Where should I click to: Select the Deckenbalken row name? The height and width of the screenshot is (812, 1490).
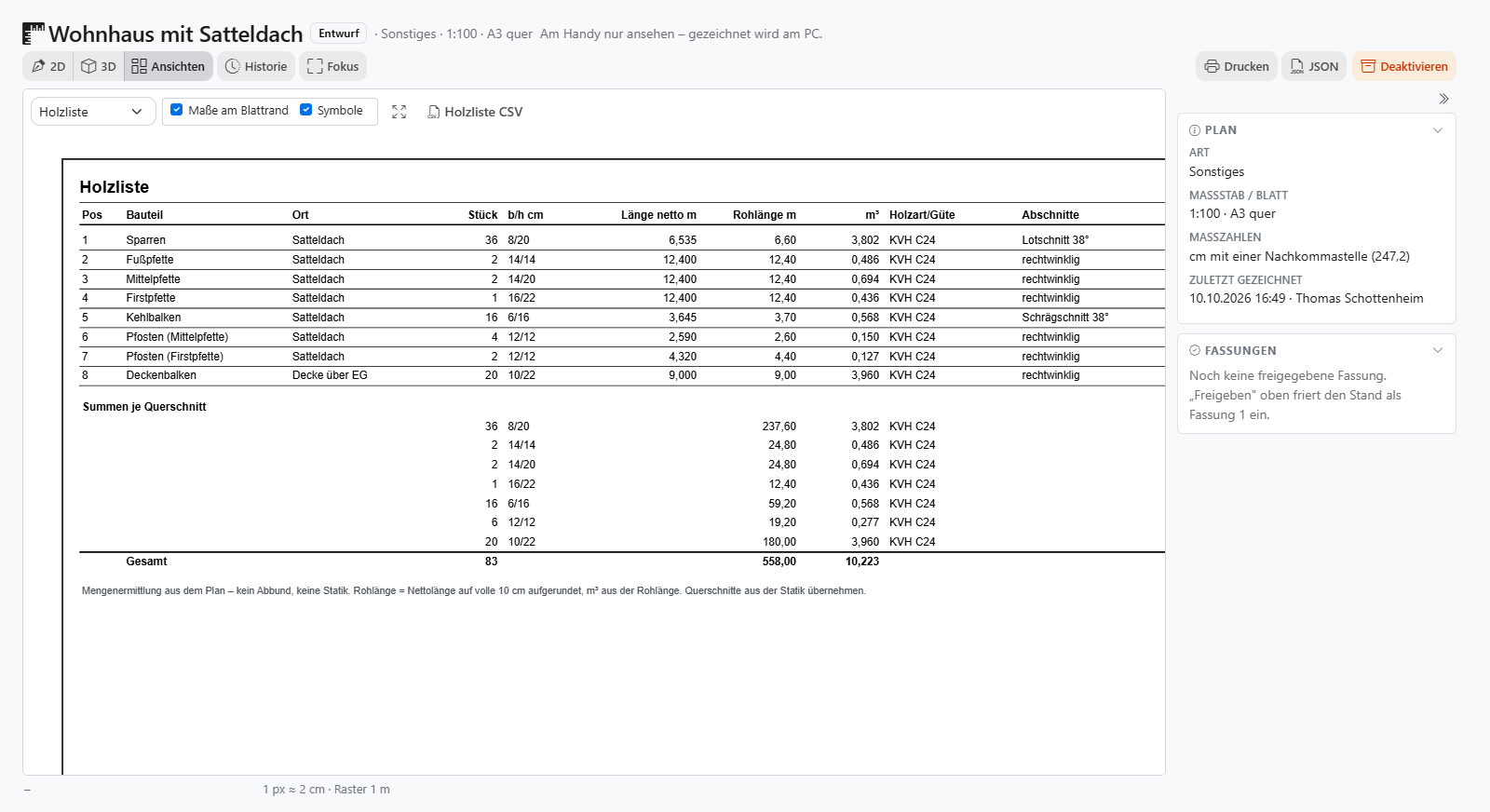(x=161, y=375)
